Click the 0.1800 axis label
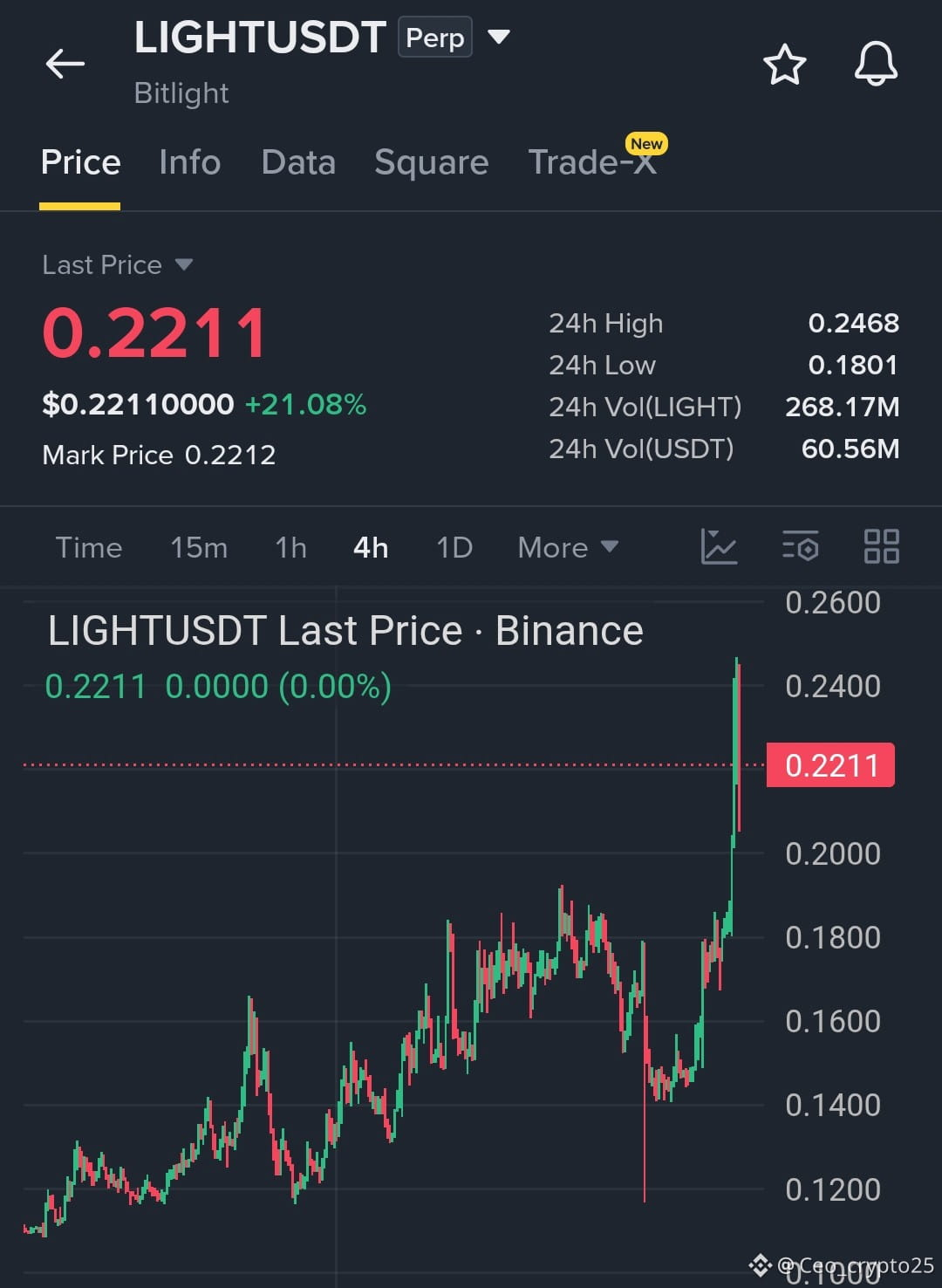The height and width of the screenshot is (1288, 942). [x=833, y=937]
